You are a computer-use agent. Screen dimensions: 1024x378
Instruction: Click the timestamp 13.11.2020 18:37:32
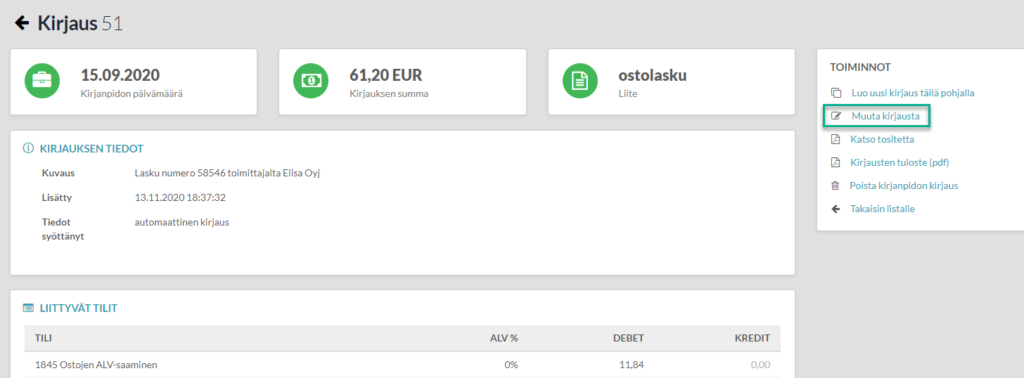click(x=180, y=197)
